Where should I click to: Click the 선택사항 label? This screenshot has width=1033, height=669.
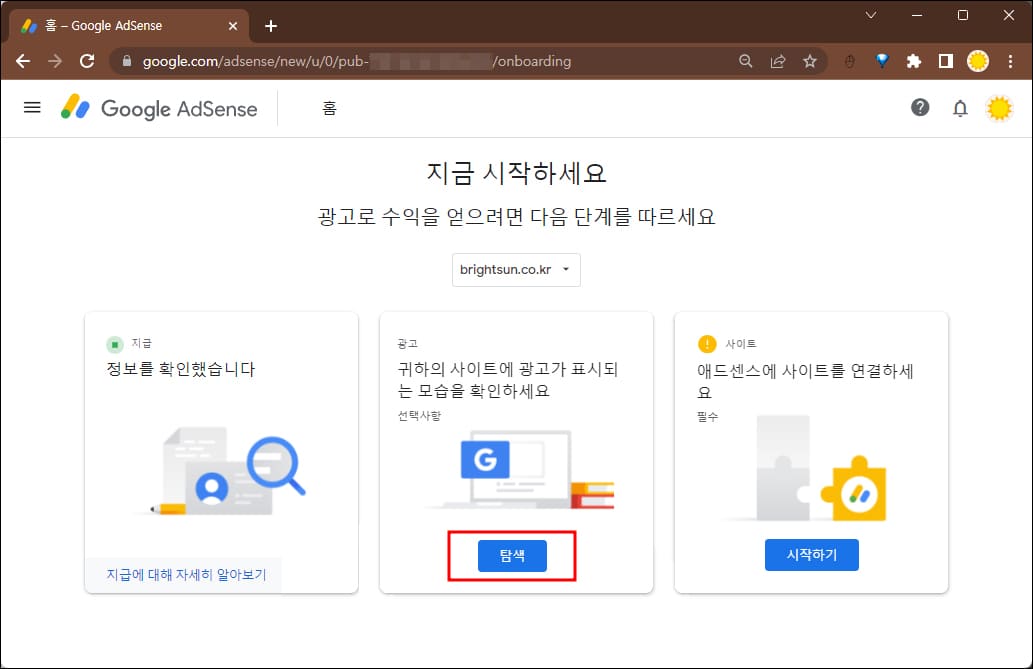pyautogui.click(x=419, y=416)
